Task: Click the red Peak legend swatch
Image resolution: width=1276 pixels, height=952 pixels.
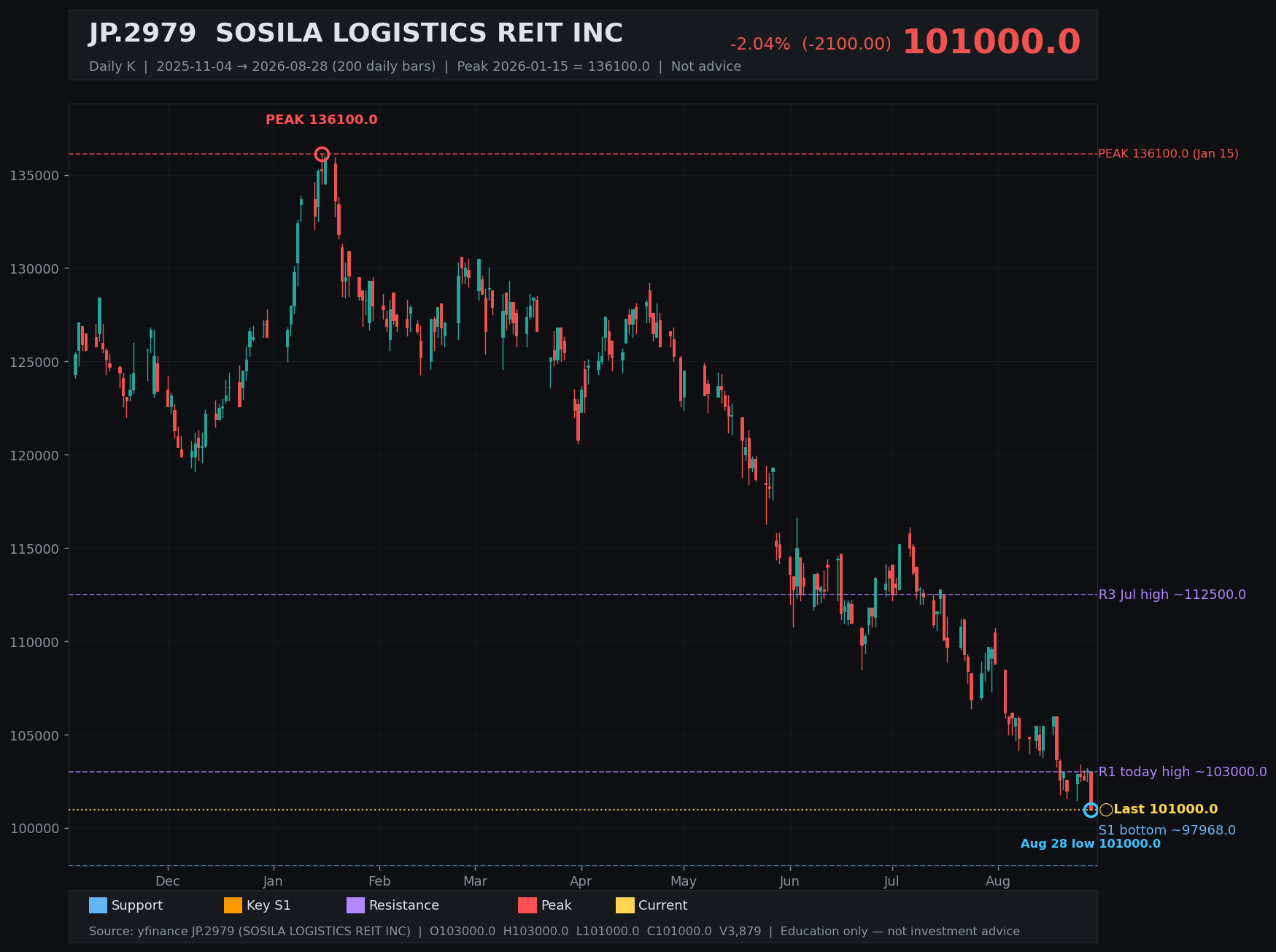Action: point(527,905)
